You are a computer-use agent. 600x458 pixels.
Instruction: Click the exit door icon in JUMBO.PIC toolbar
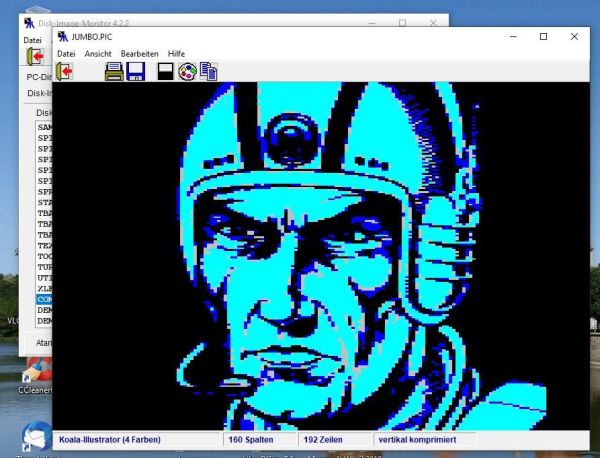tap(64, 71)
